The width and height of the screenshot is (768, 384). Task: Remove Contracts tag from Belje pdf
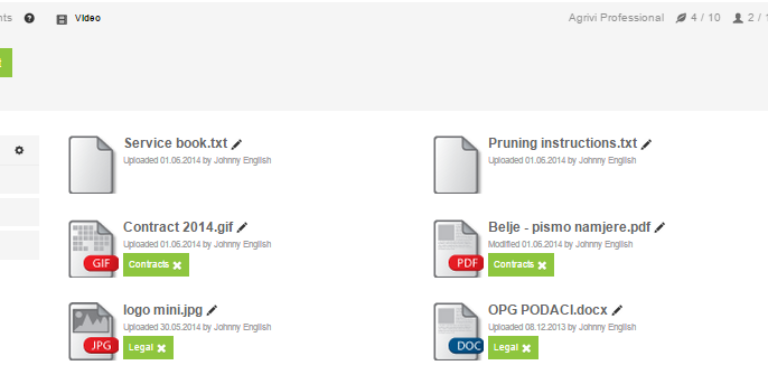coord(542,265)
